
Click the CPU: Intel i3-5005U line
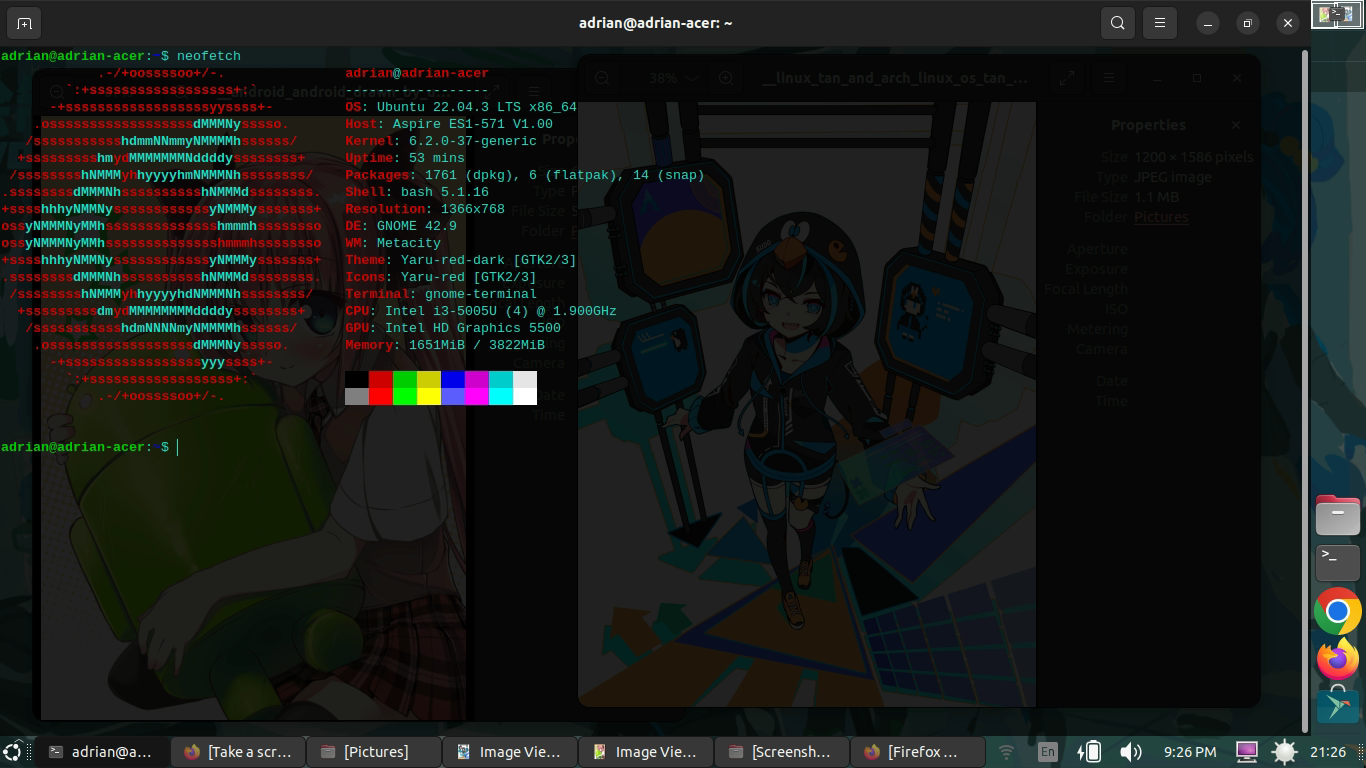coord(481,311)
